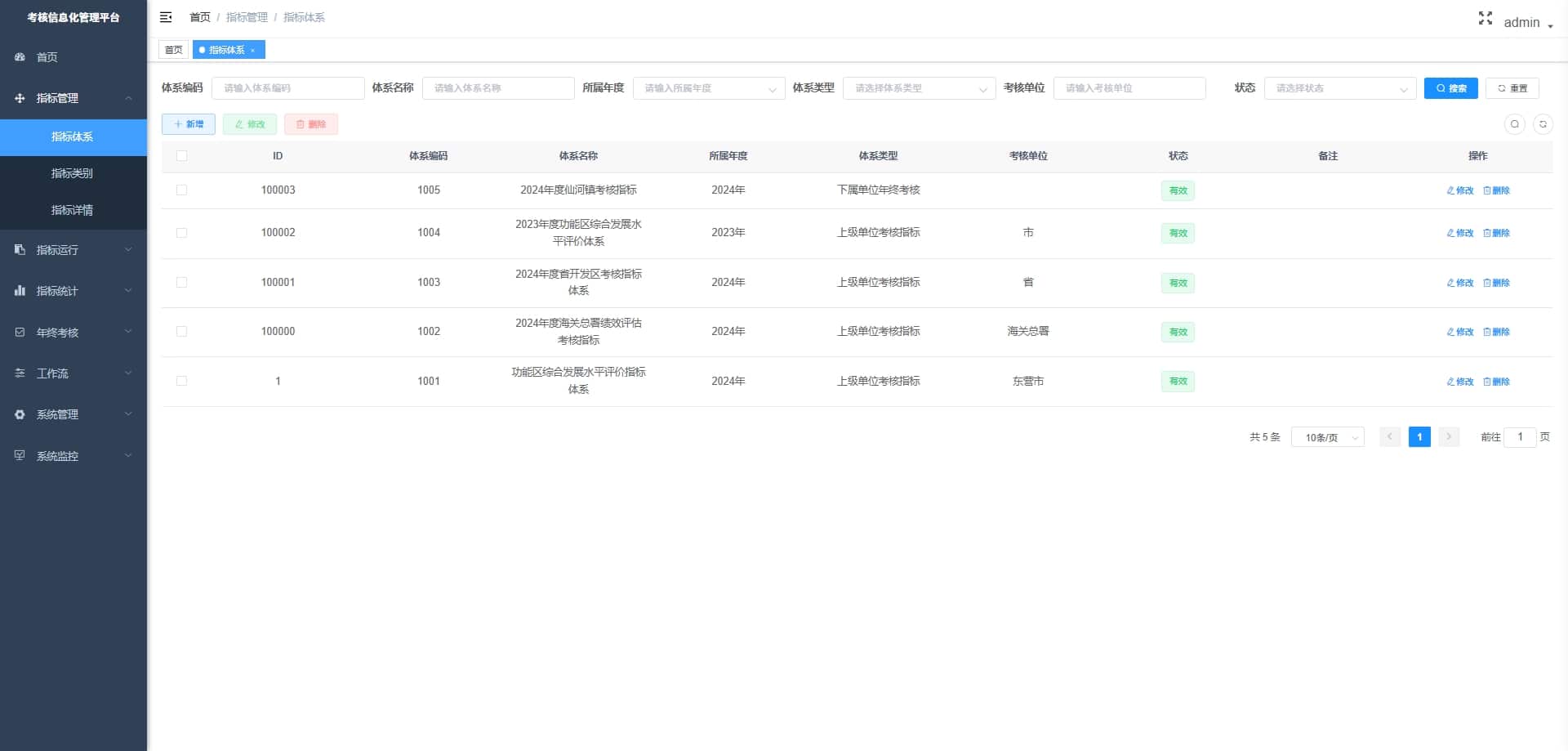The height and width of the screenshot is (751, 1568).
Task: Switch to the 指标体系 page tab
Action: (229, 51)
